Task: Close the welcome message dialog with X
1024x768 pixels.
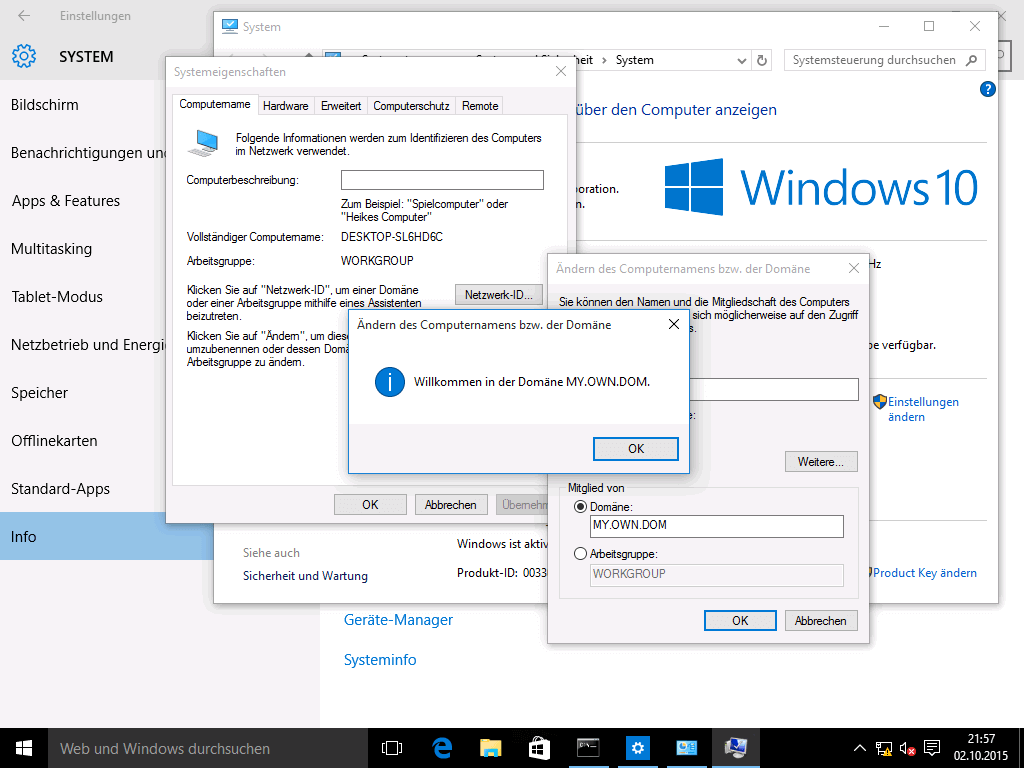Action: point(674,325)
